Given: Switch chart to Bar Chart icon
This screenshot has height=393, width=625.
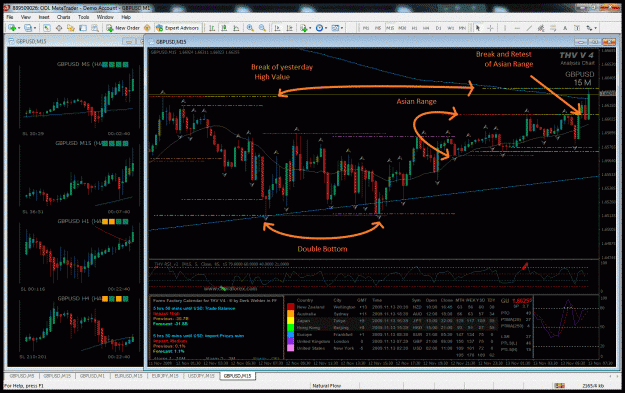Looking at the screenshot, I should click(212, 28).
